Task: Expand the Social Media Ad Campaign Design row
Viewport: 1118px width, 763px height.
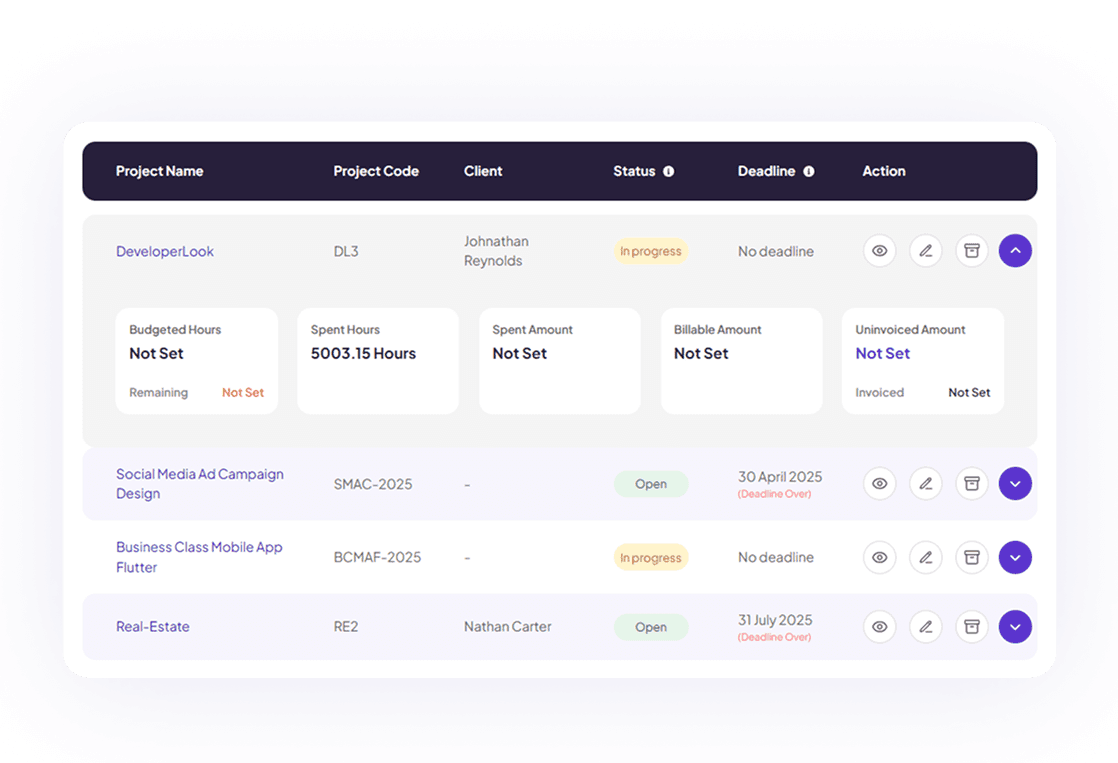Action: click(x=1015, y=484)
